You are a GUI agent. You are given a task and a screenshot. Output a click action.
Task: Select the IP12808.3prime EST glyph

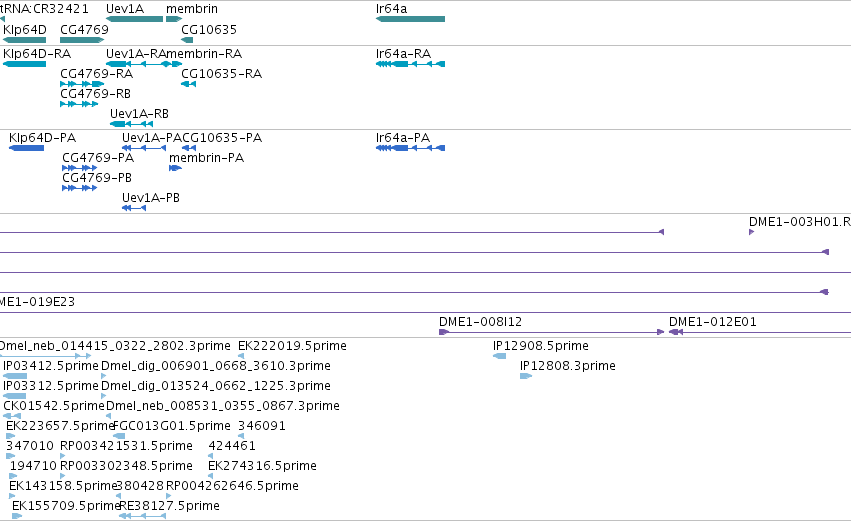(526, 376)
